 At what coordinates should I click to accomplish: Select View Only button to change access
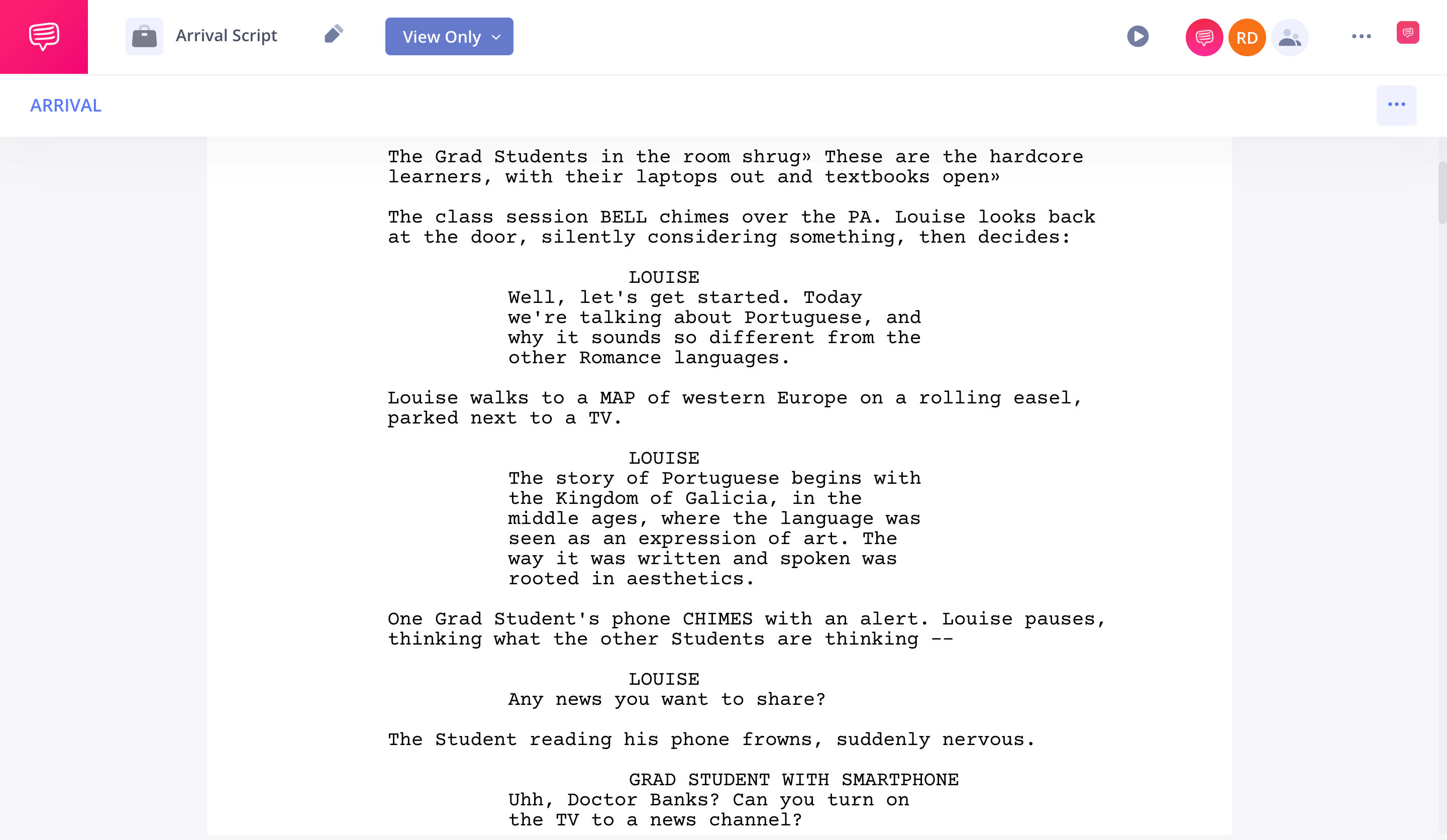449,37
